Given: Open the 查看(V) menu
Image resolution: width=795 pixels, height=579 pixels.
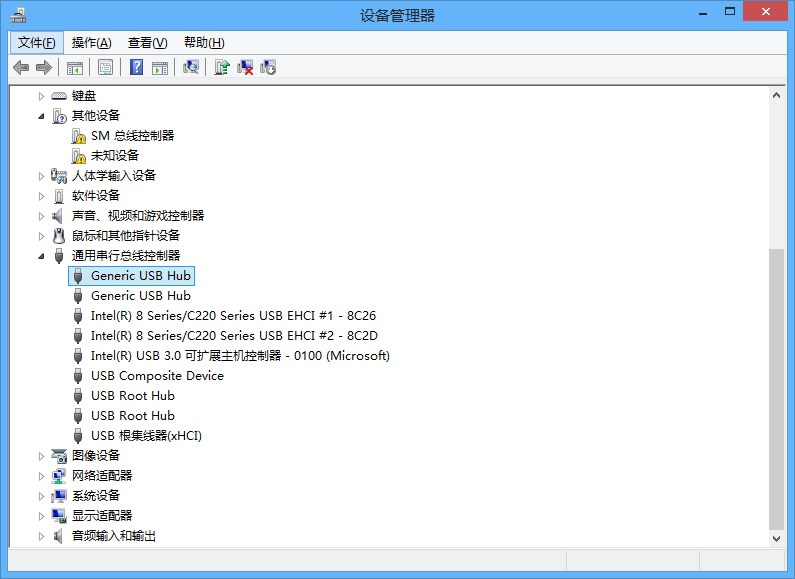Looking at the screenshot, I should click(148, 43).
